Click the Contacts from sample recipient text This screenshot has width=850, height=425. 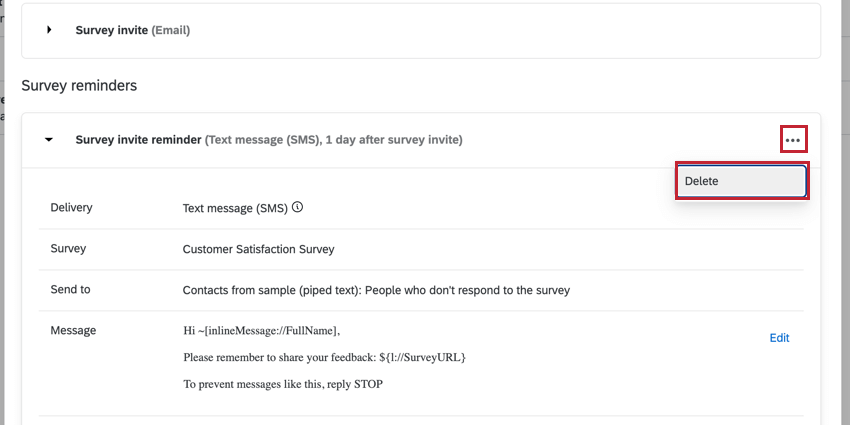pyautogui.click(x=376, y=290)
